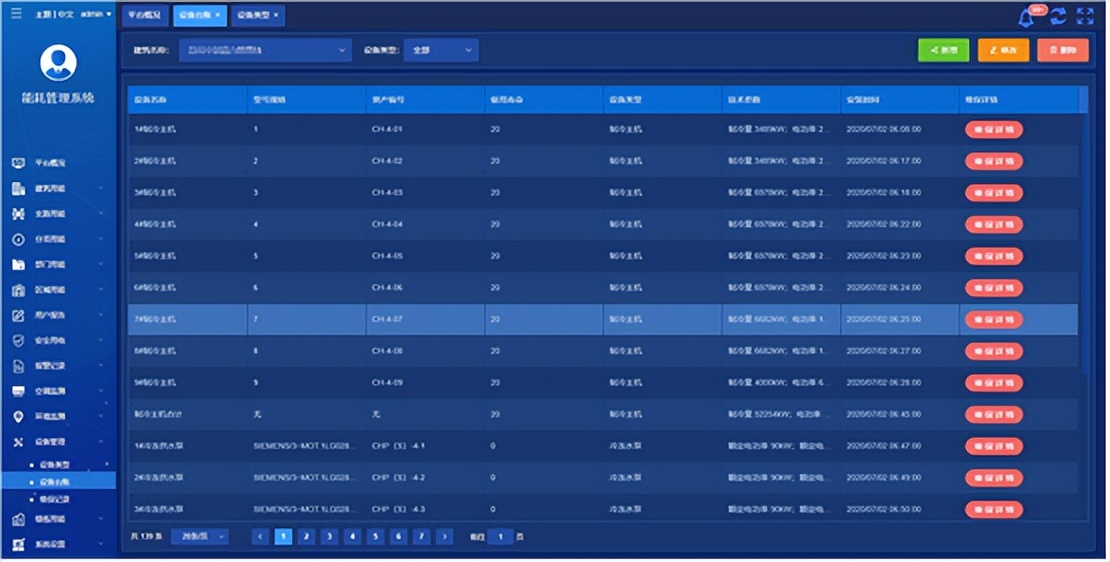
Task: Open the device type dropdown filter
Action: coord(440,50)
